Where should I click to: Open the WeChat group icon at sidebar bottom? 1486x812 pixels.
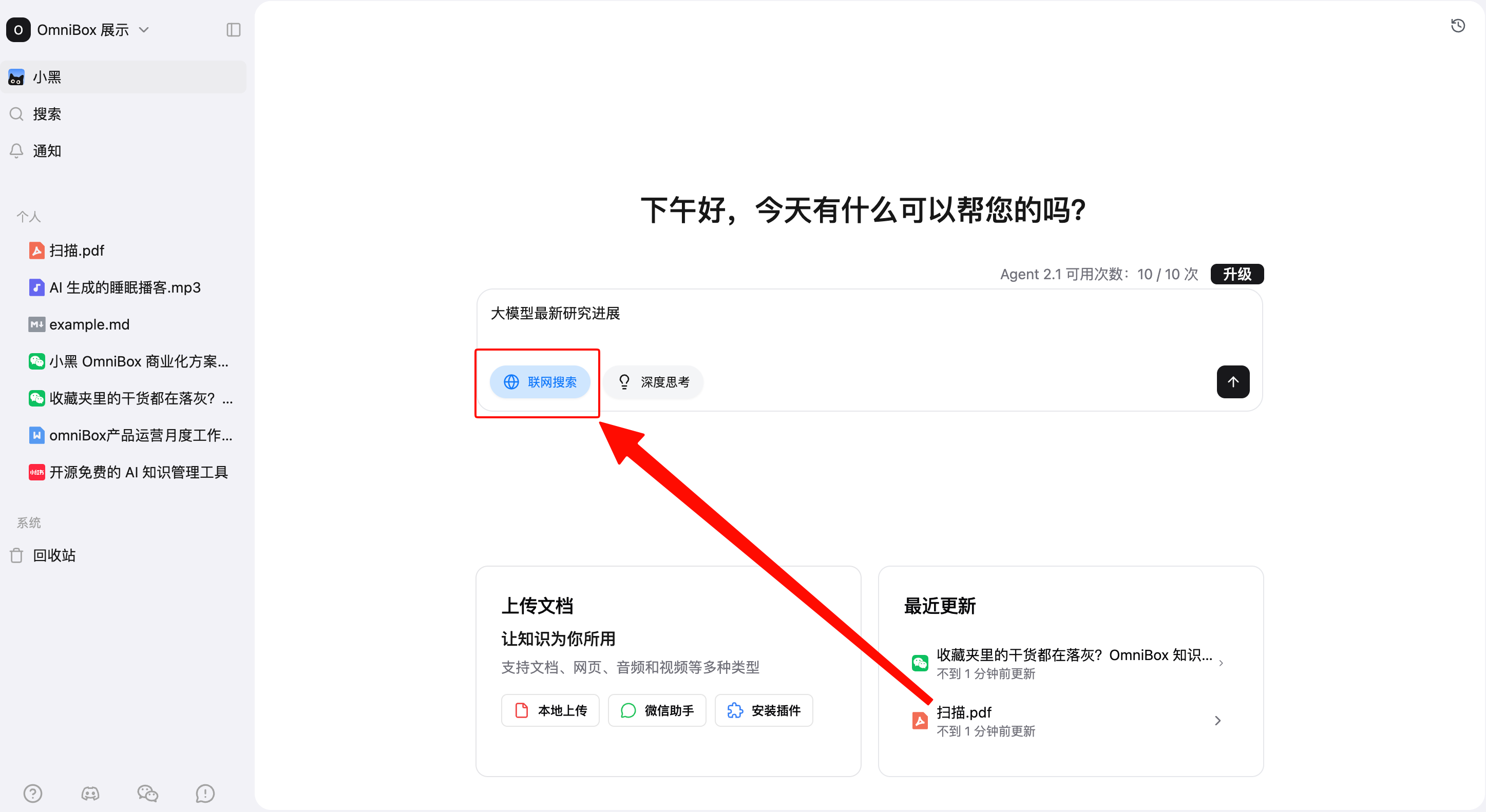[x=148, y=794]
